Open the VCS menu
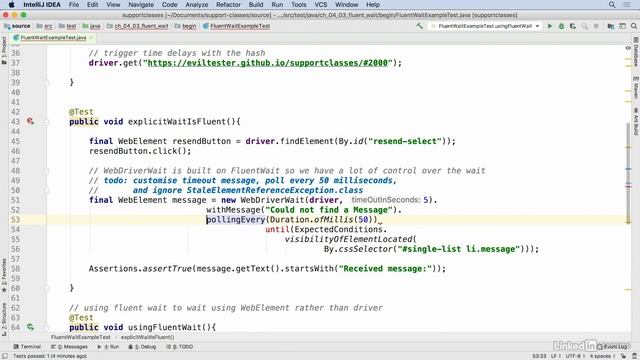The image size is (640, 360). (x=321, y=4)
